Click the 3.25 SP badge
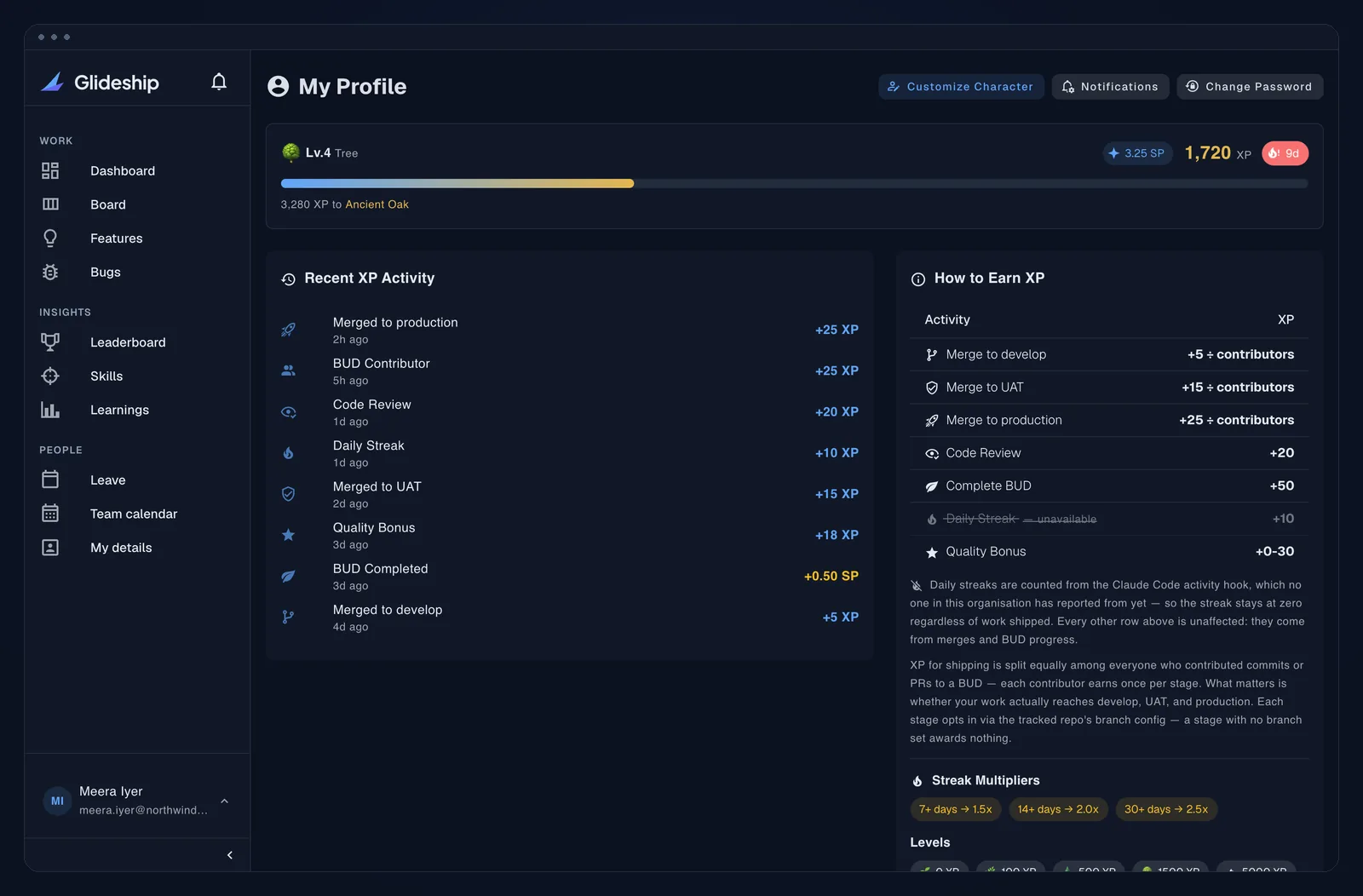 point(1137,153)
